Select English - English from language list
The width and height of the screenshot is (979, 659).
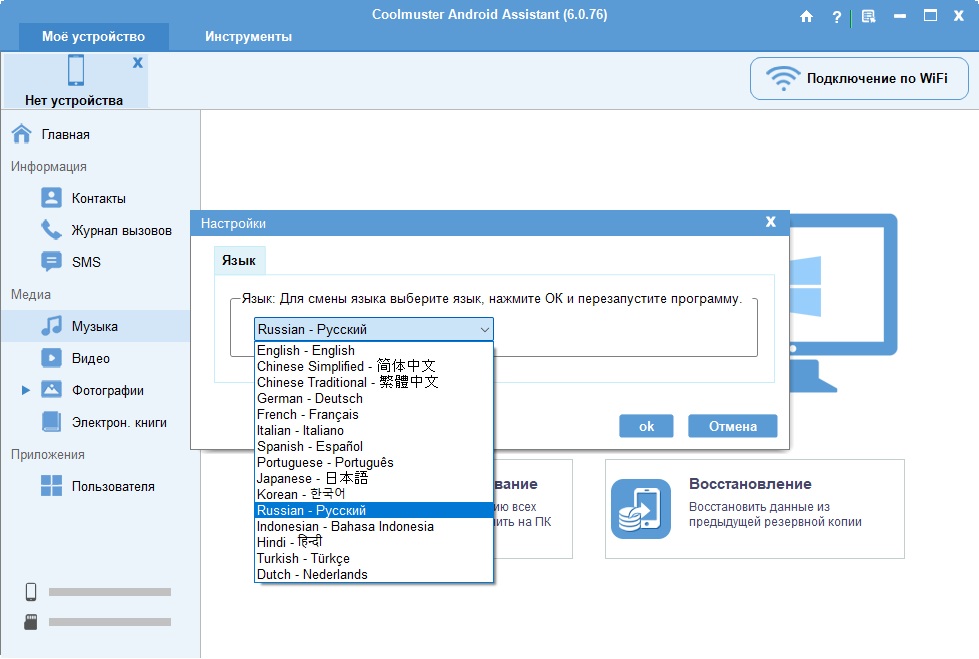(x=306, y=351)
